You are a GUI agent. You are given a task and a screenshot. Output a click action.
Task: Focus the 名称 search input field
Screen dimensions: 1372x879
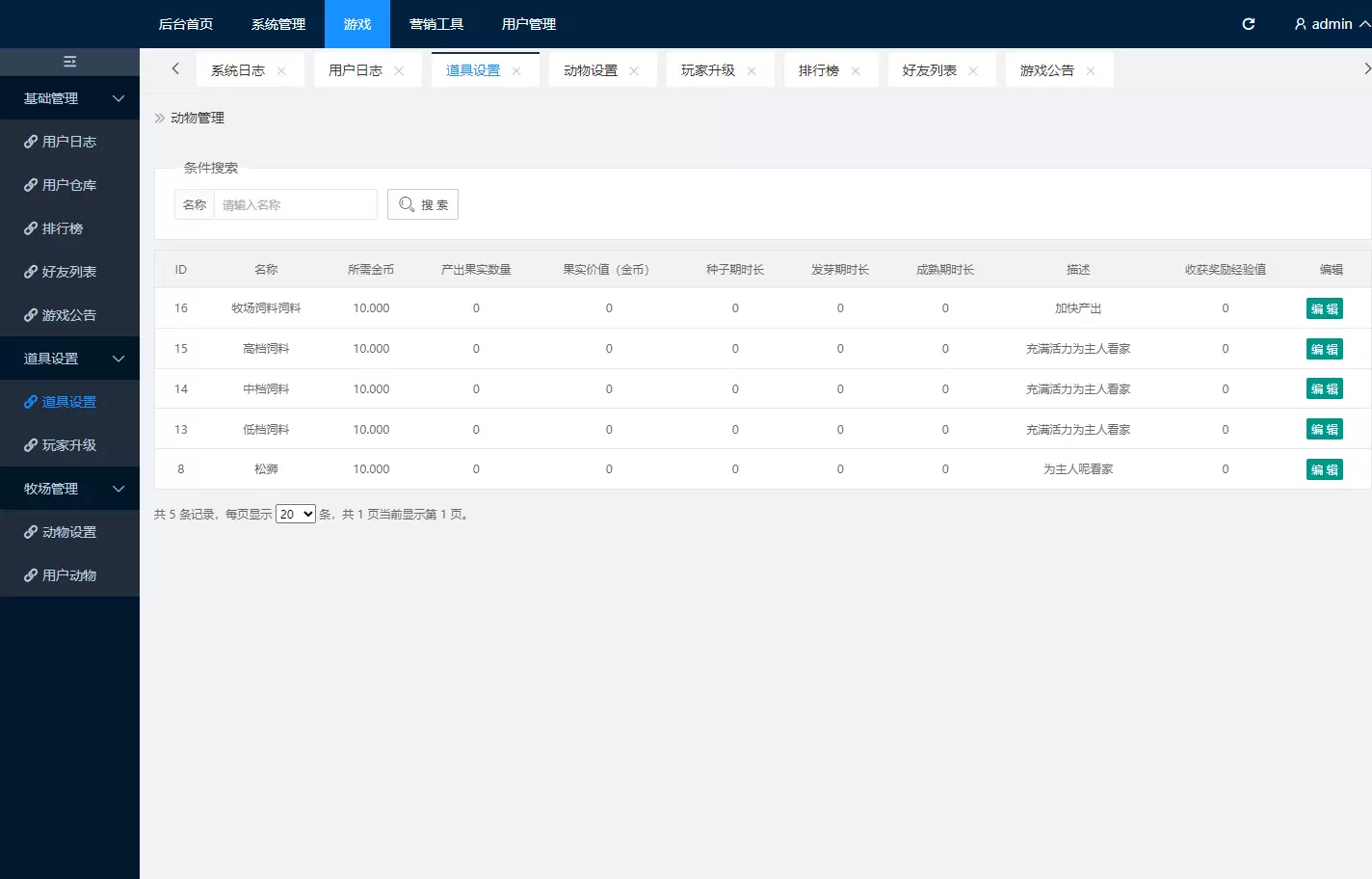point(296,204)
